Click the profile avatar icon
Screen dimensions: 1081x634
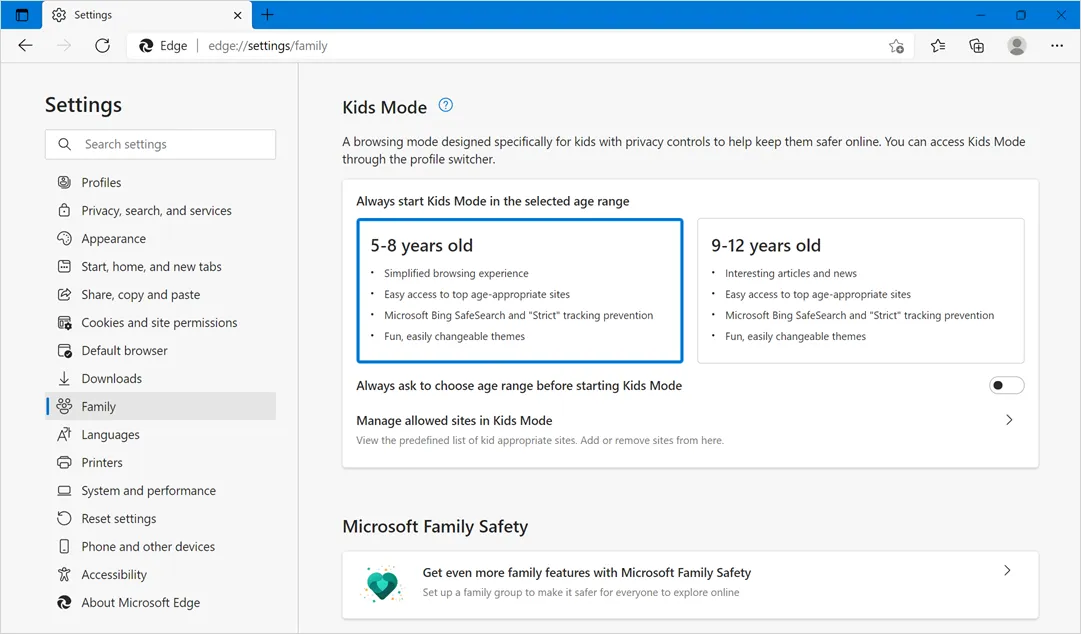click(x=1017, y=46)
